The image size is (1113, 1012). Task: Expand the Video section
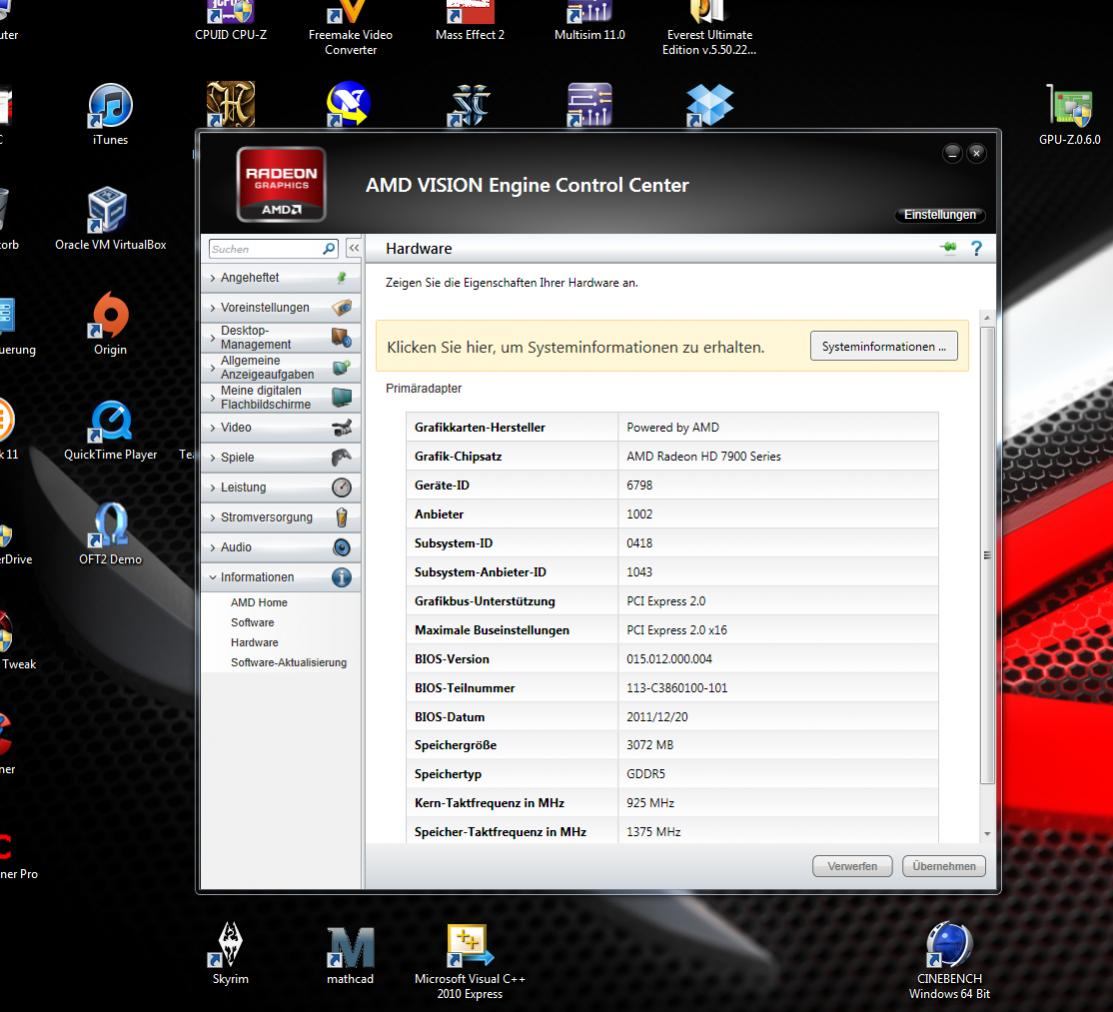pyautogui.click(x=281, y=427)
